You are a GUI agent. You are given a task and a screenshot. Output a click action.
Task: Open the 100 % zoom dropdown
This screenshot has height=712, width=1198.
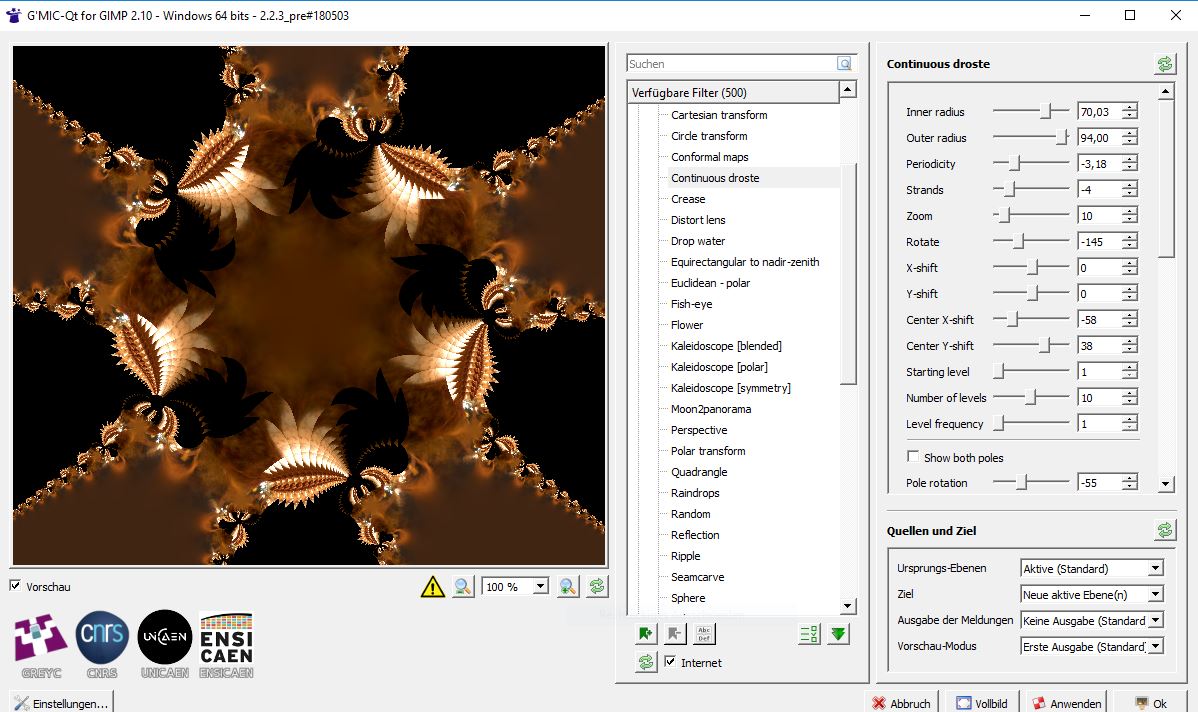pyautogui.click(x=540, y=587)
